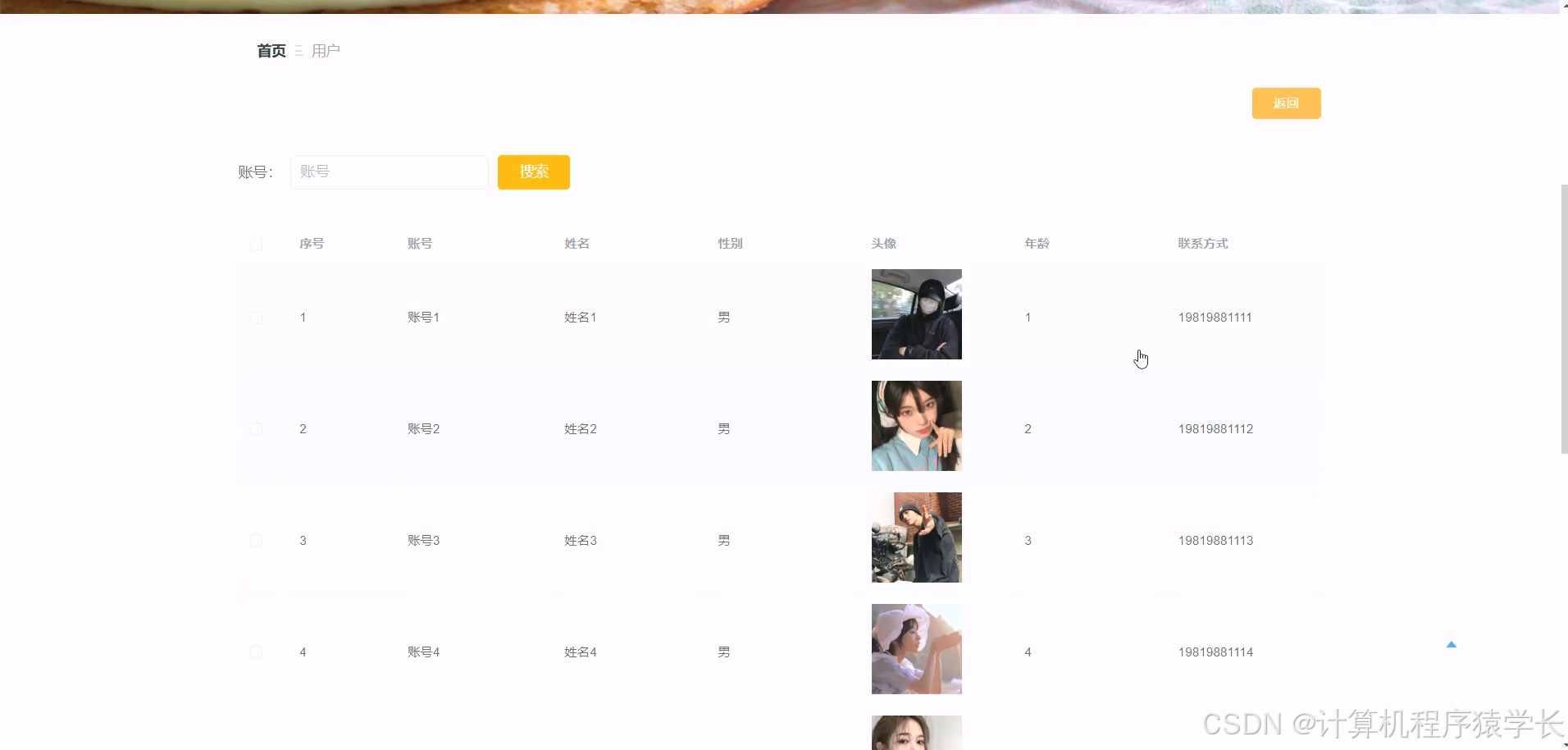
Task: Click the back-to-top arrow icon
Action: pyautogui.click(x=1452, y=645)
